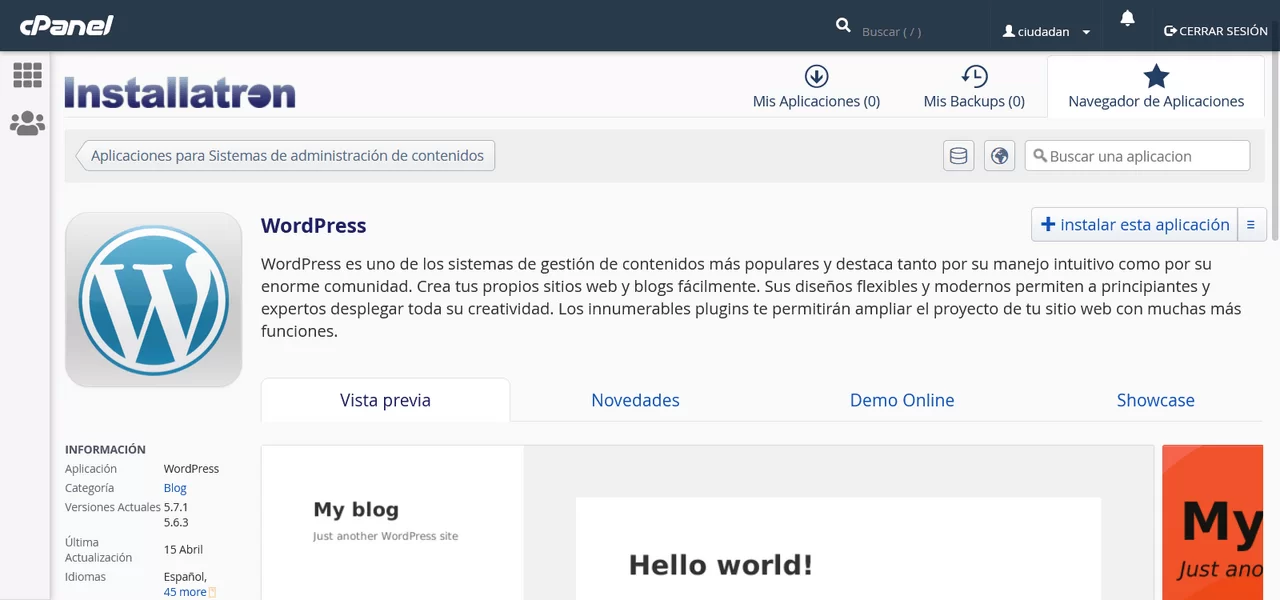This screenshot has width=1280, height=600.
Task: Select the Vista previa tab
Action: (x=385, y=400)
